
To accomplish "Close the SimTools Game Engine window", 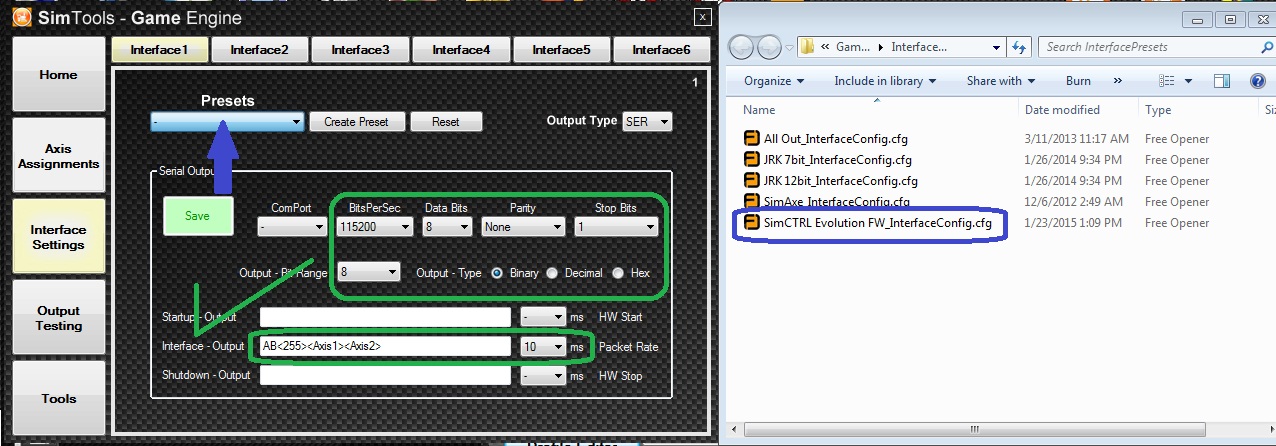I will click(x=703, y=17).
